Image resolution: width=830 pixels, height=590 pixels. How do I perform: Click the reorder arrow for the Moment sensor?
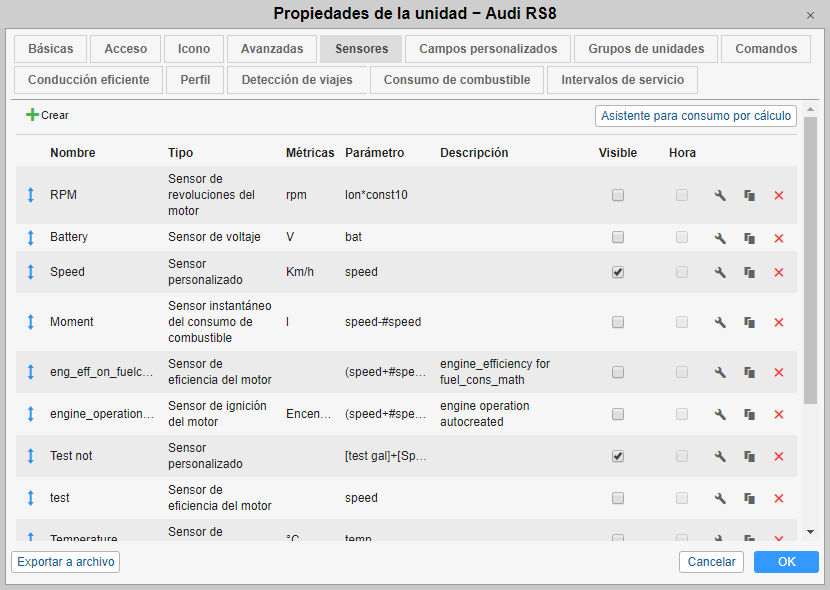tap(30, 322)
